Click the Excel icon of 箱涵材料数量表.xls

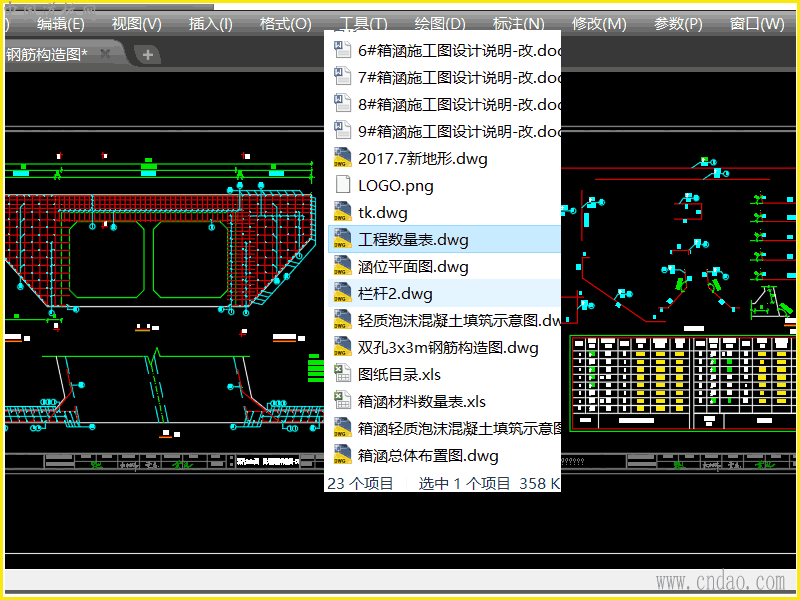coord(342,401)
